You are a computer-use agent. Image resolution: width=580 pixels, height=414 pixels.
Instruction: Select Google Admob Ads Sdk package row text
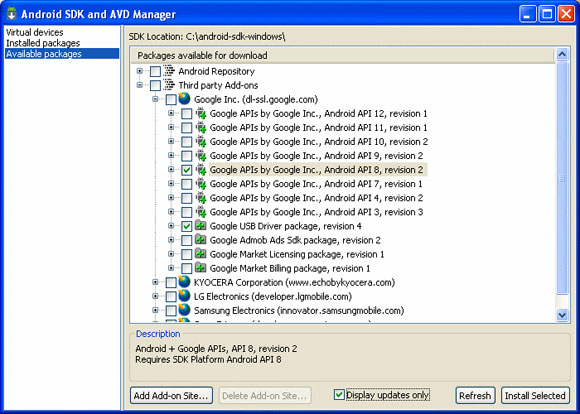295,240
